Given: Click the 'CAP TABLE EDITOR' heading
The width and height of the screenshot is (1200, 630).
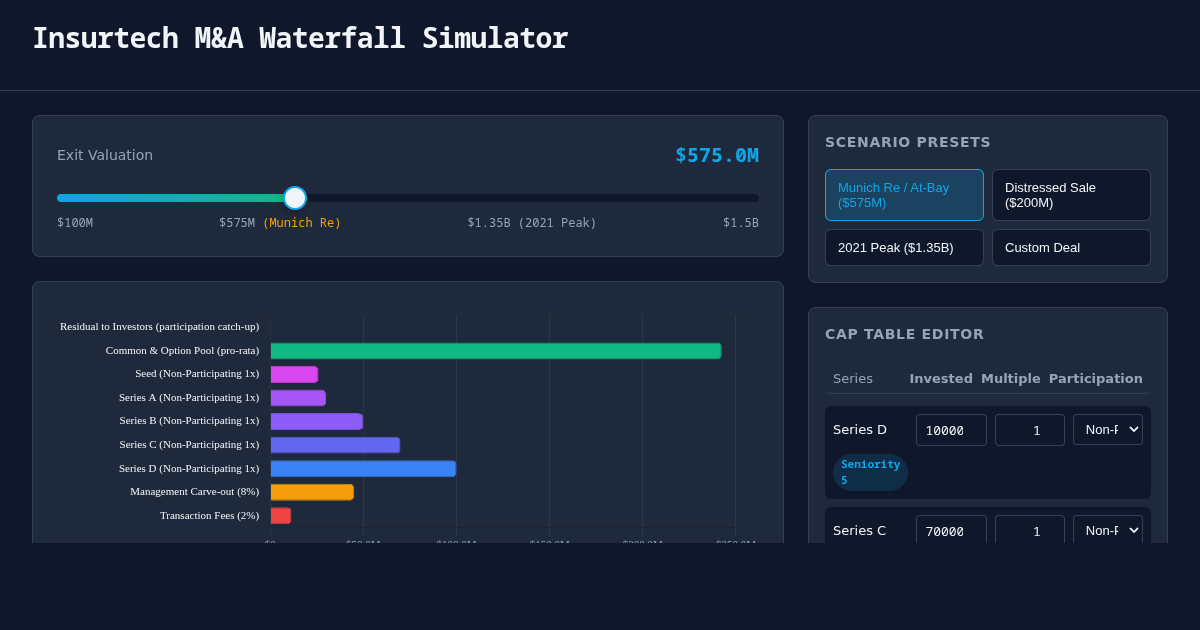Looking at the screenshot, I should coord(905,334).
